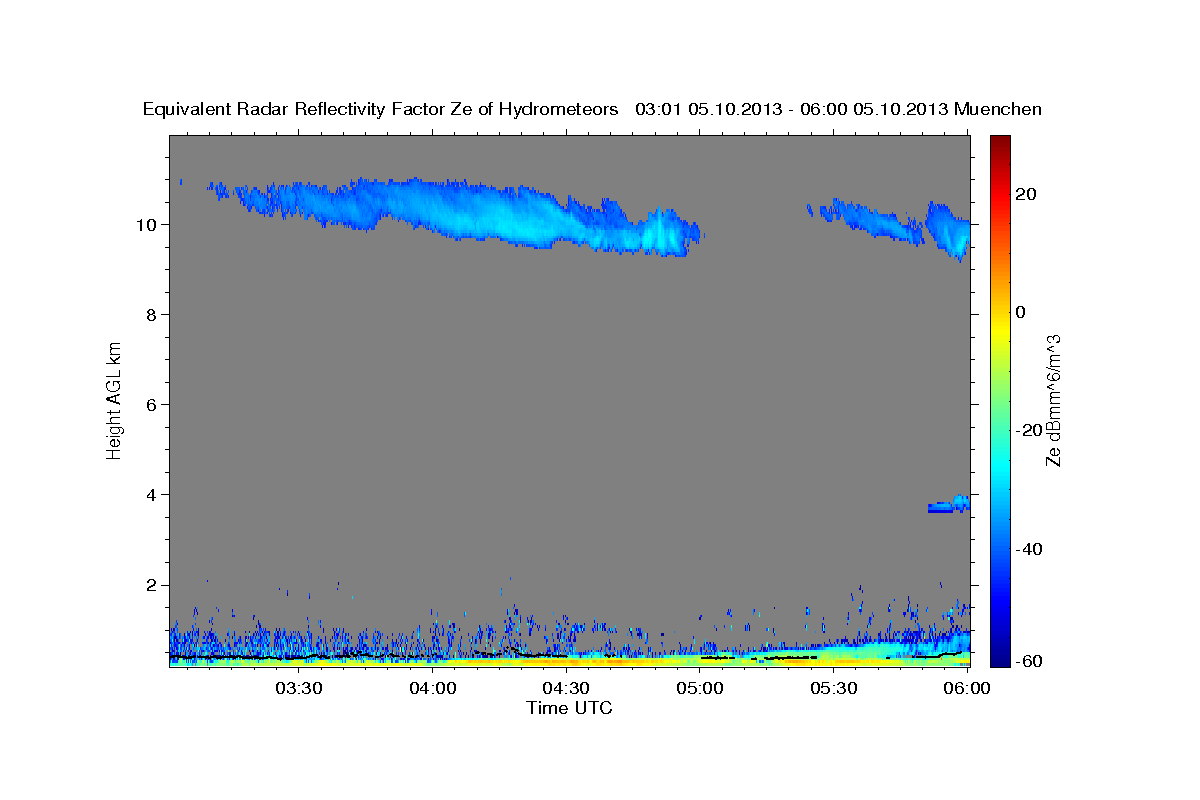Screen dimensions: 1200x800
Task: Click the '04:30' time tick label
Action: pos(566,689)
